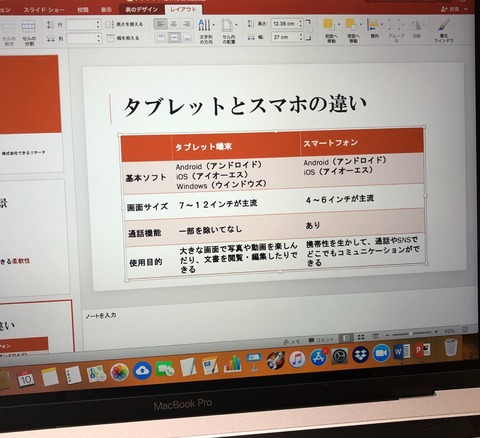Click the スマートフォン header cell

(x=362, y=143)
